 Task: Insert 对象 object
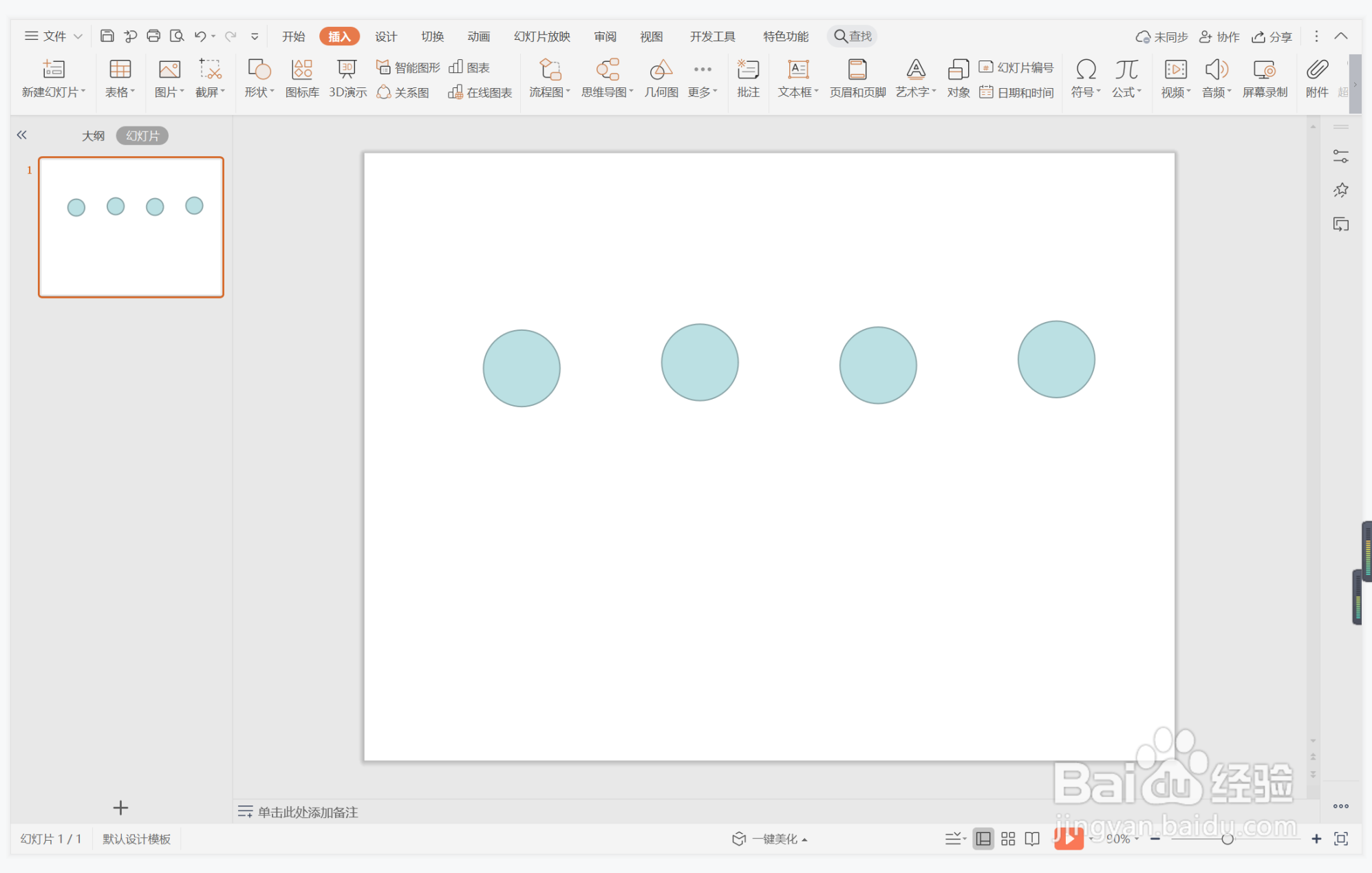tap(958, 78)
